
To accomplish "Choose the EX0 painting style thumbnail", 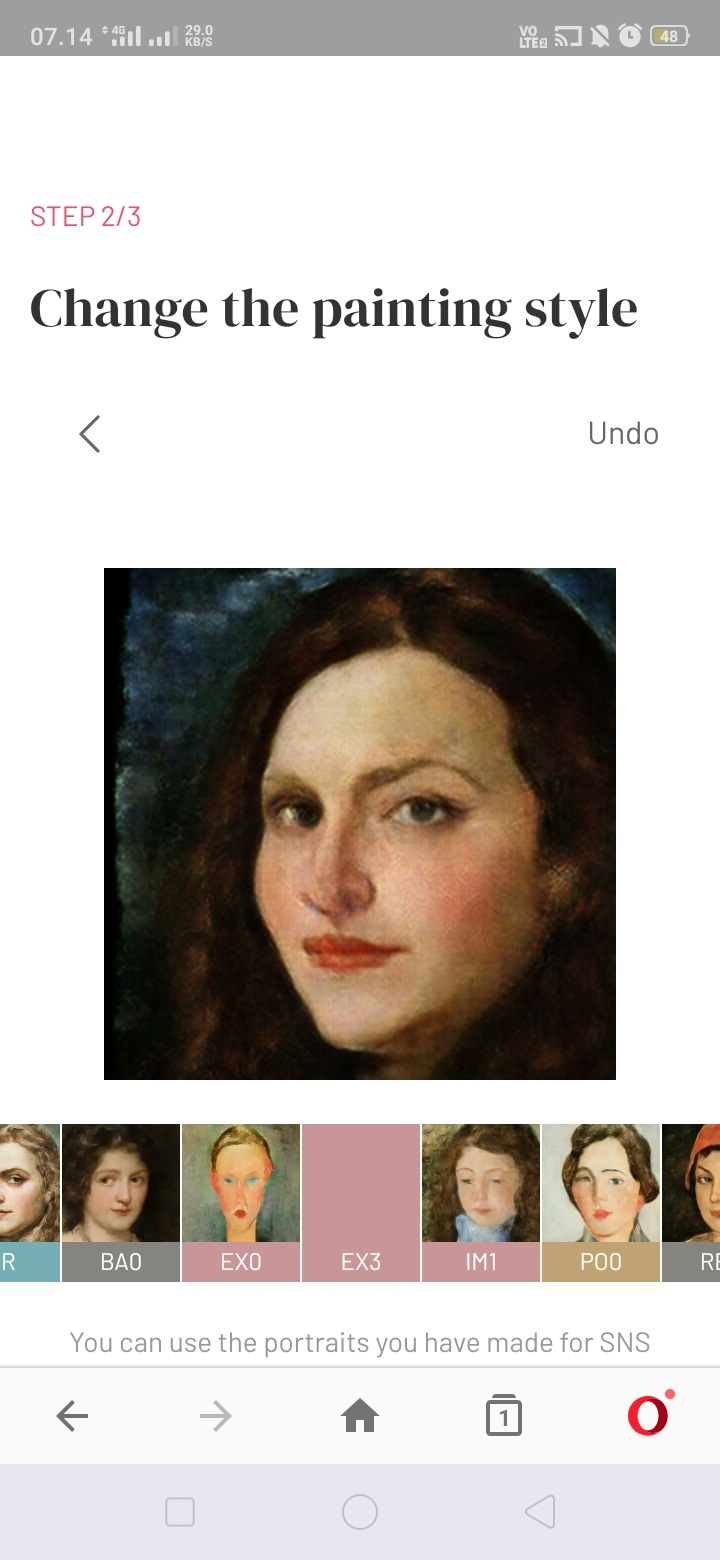I will [x=241, y=1202].
